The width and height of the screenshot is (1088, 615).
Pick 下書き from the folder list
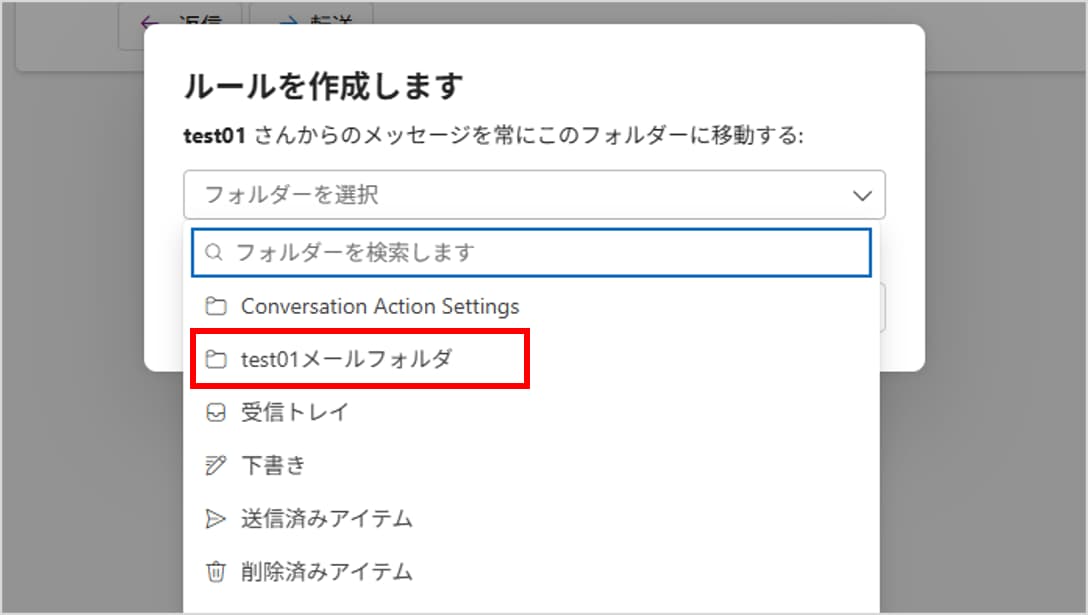pos(273,465)
